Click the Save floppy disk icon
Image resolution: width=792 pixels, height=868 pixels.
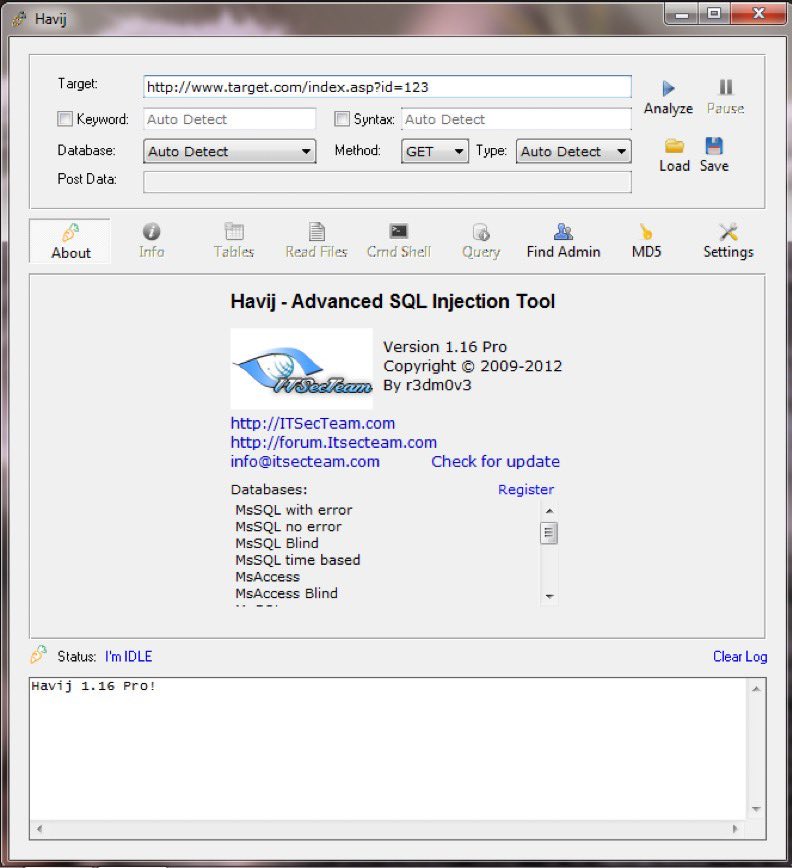click(x=714, y=146)
